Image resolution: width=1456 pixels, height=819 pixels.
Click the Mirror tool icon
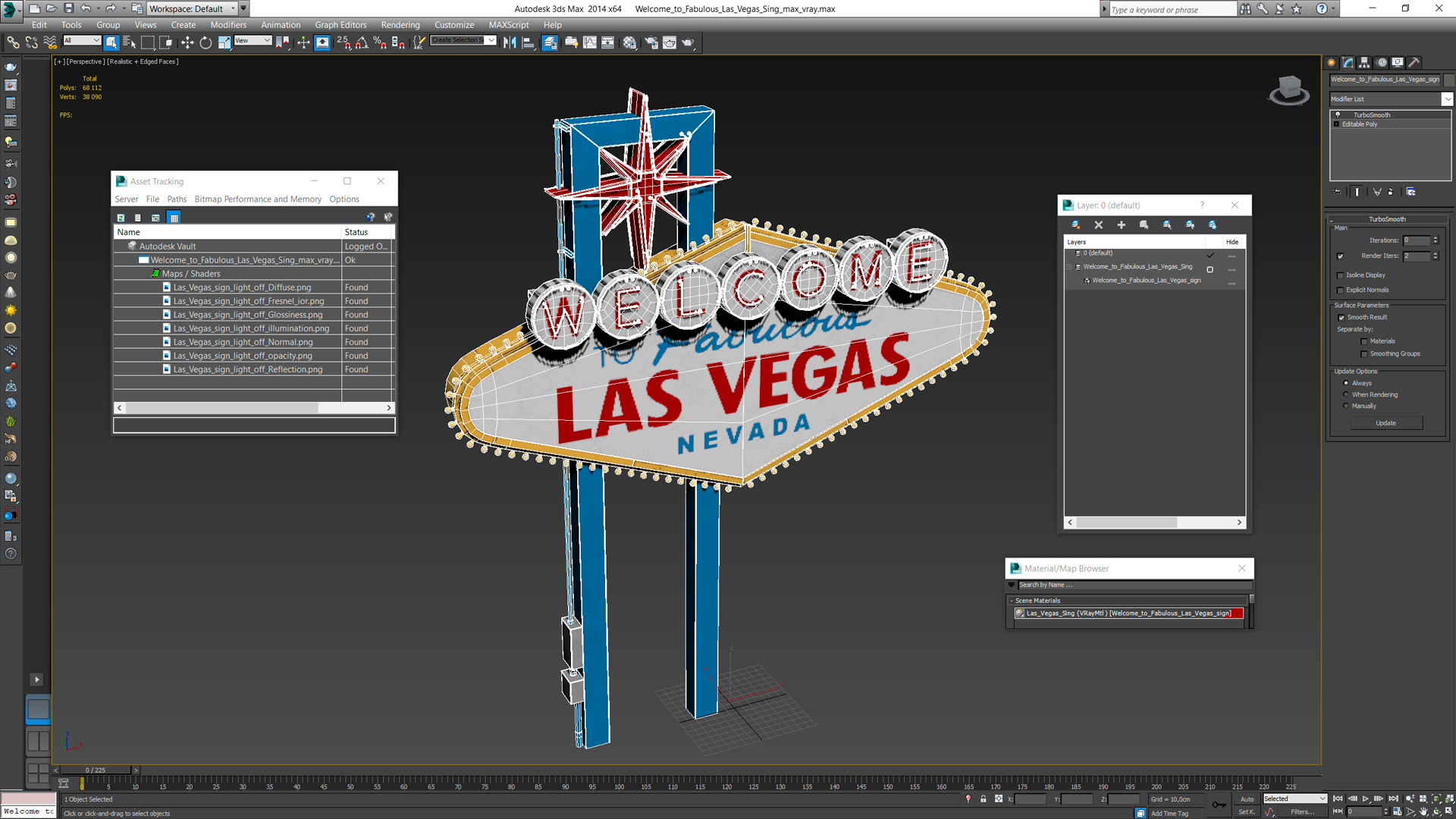click(x=510, y=42)
